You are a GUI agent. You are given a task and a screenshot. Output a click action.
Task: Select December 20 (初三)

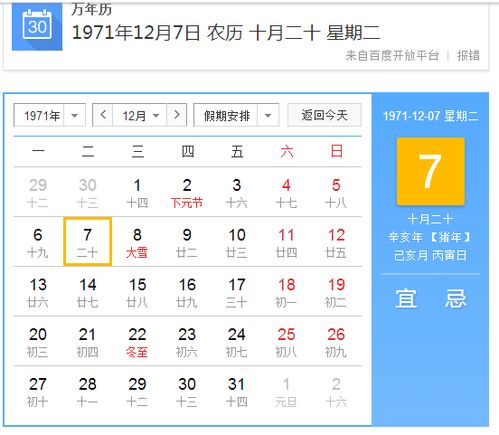tap(38, 342)
